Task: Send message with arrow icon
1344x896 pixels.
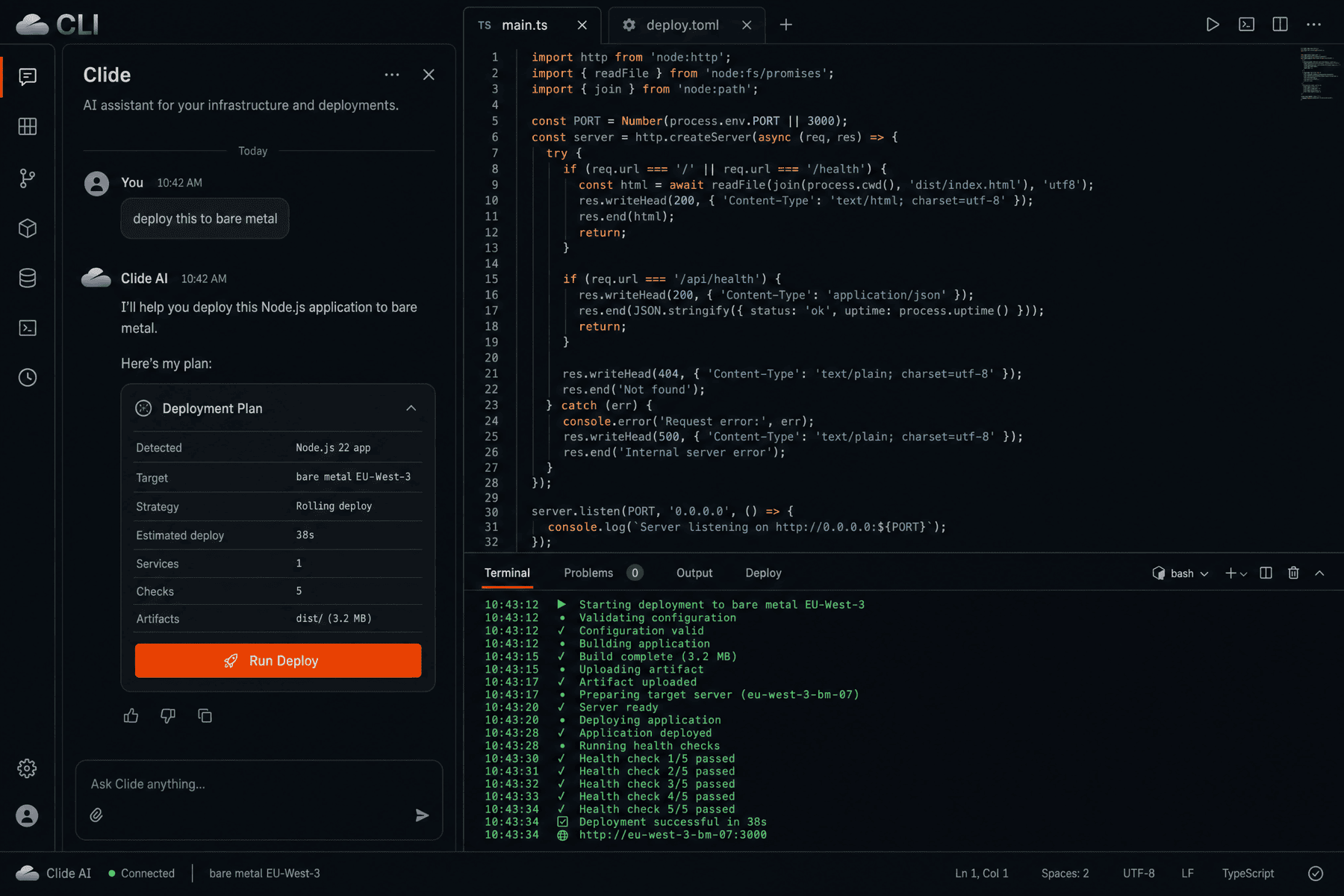Action: pyautogui.click(x=422, y=815)
